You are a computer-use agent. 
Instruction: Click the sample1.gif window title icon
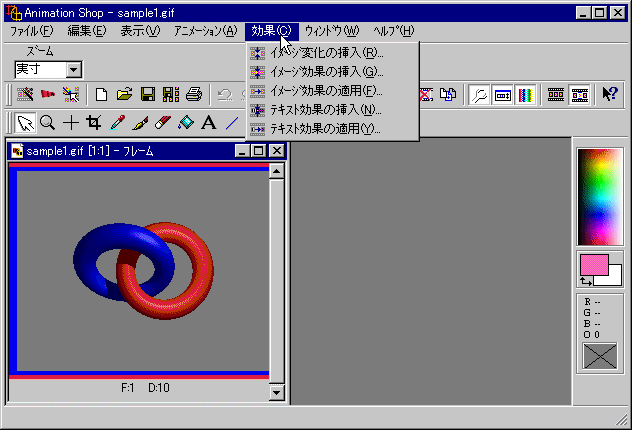(x=17, y=151)
